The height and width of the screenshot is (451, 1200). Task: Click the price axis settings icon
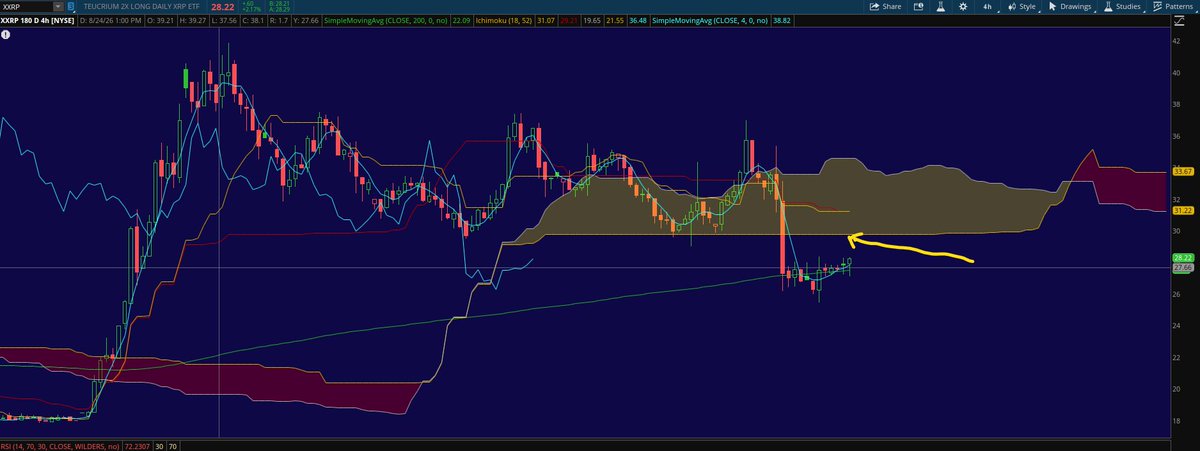click(1179, 21)
